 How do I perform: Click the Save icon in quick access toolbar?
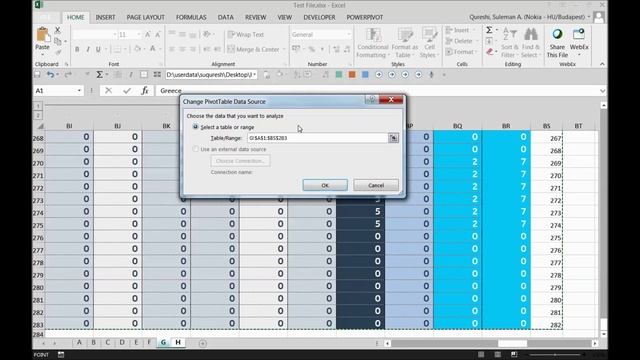point(37,75)
